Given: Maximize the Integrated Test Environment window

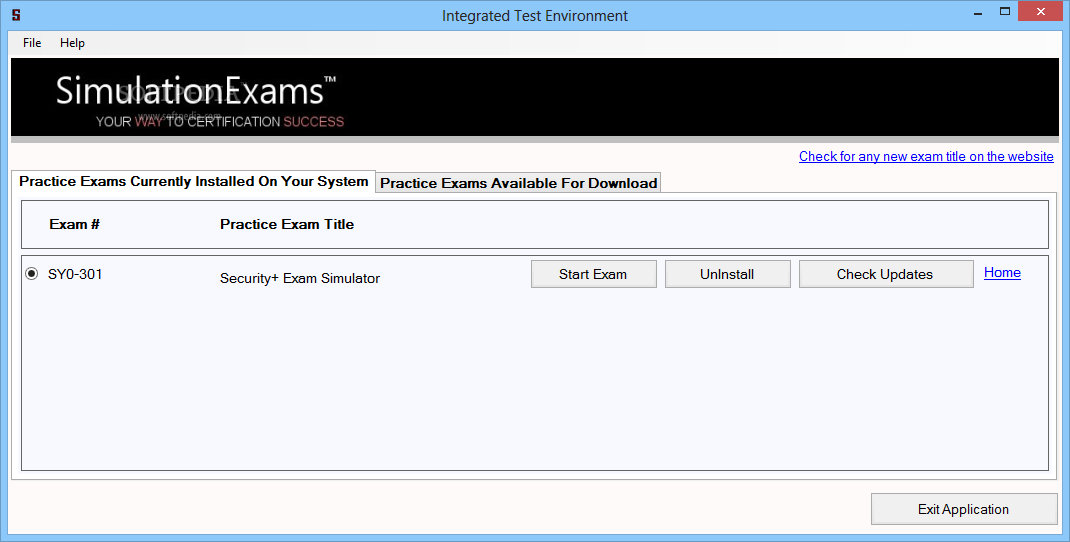Looking at the screenshot, I should (x=1004, y=12).
